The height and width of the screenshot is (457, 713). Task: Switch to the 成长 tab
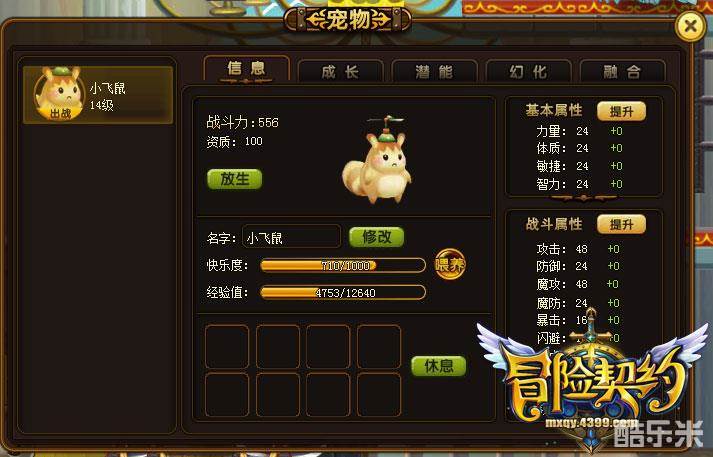(340, 72)
